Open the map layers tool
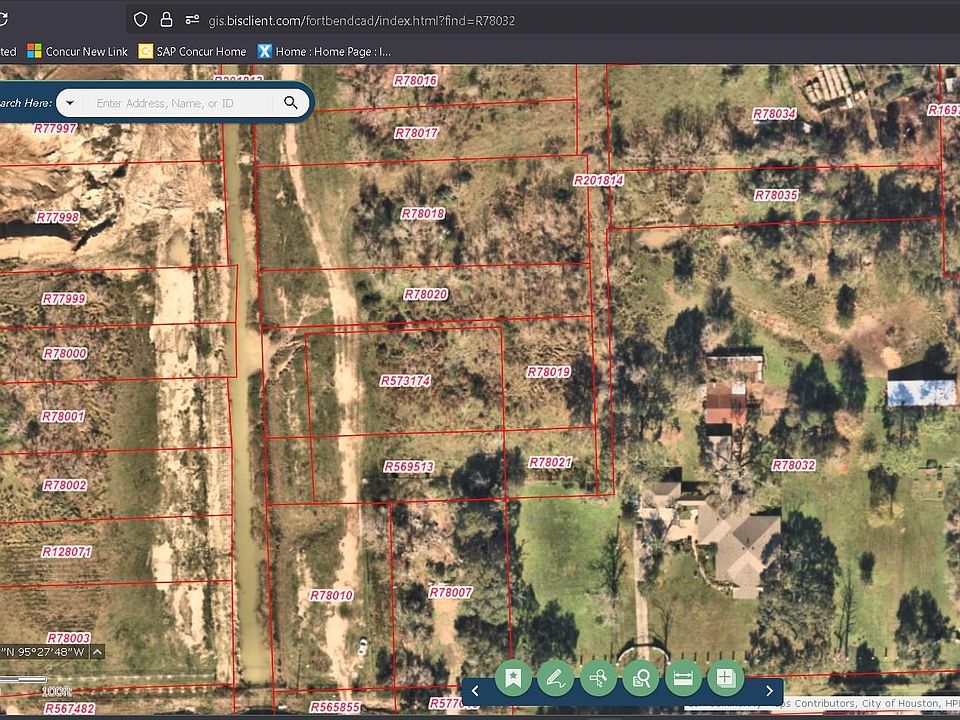960x720 pixels. tap(726, 679)
